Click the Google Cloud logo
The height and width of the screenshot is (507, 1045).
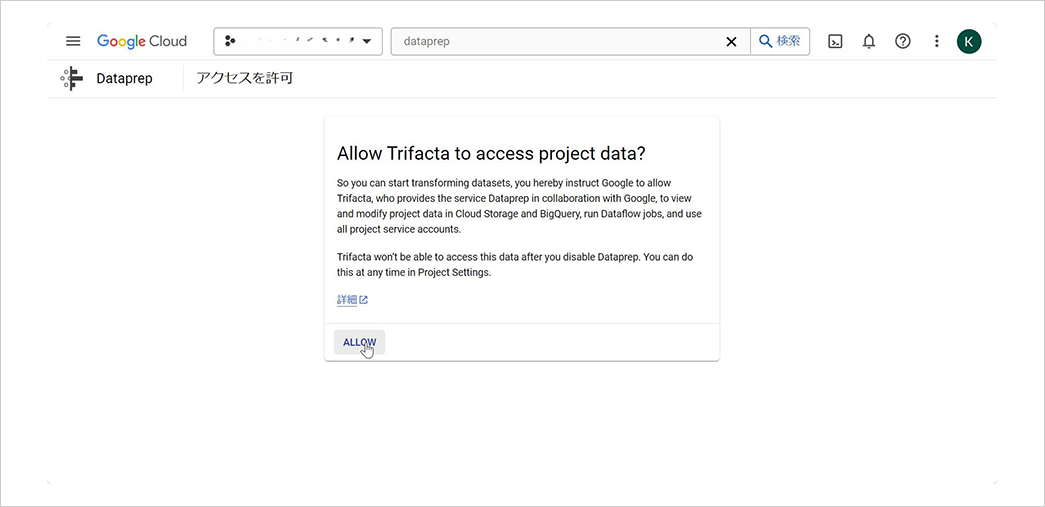point(142,41)
